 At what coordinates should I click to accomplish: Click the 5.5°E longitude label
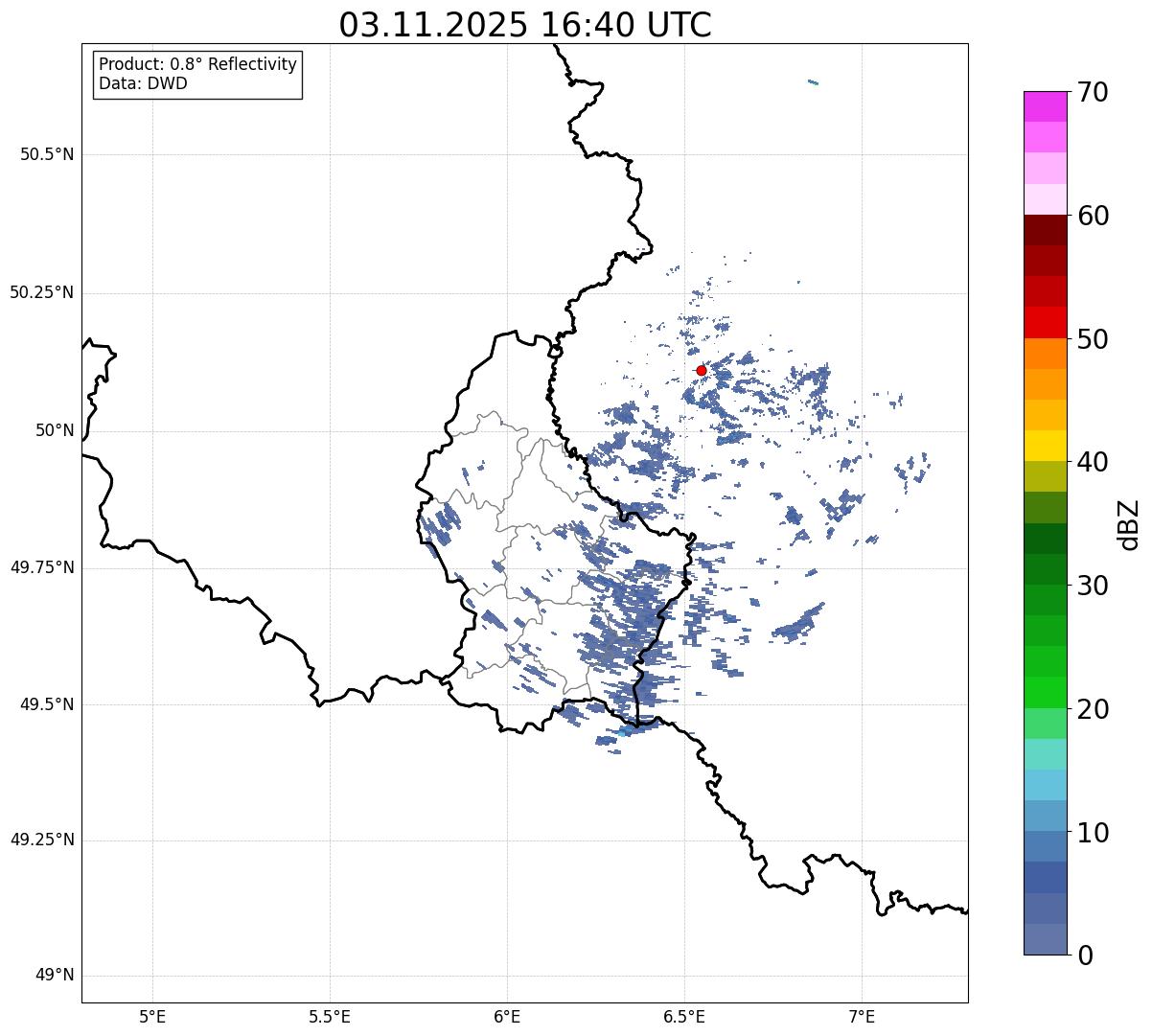coord(330,1016)
